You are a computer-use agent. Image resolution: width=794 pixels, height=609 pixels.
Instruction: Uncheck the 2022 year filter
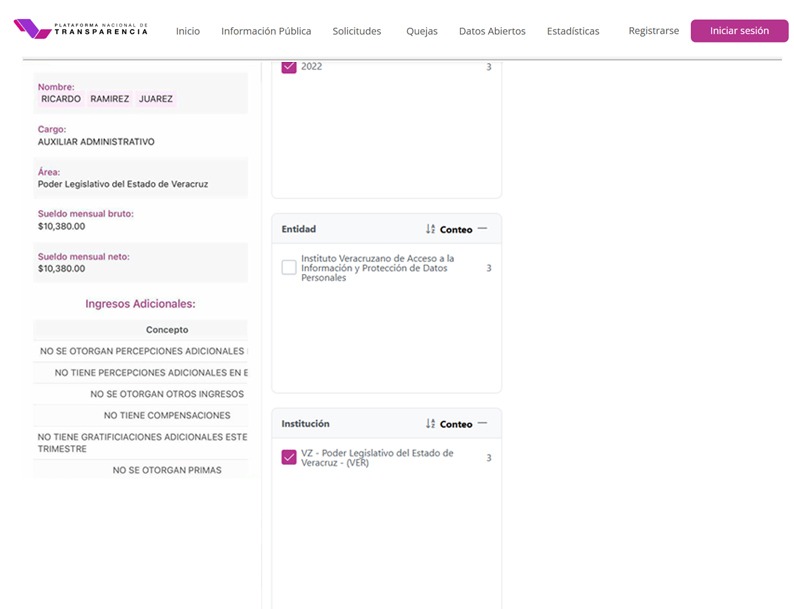(289, 67)
